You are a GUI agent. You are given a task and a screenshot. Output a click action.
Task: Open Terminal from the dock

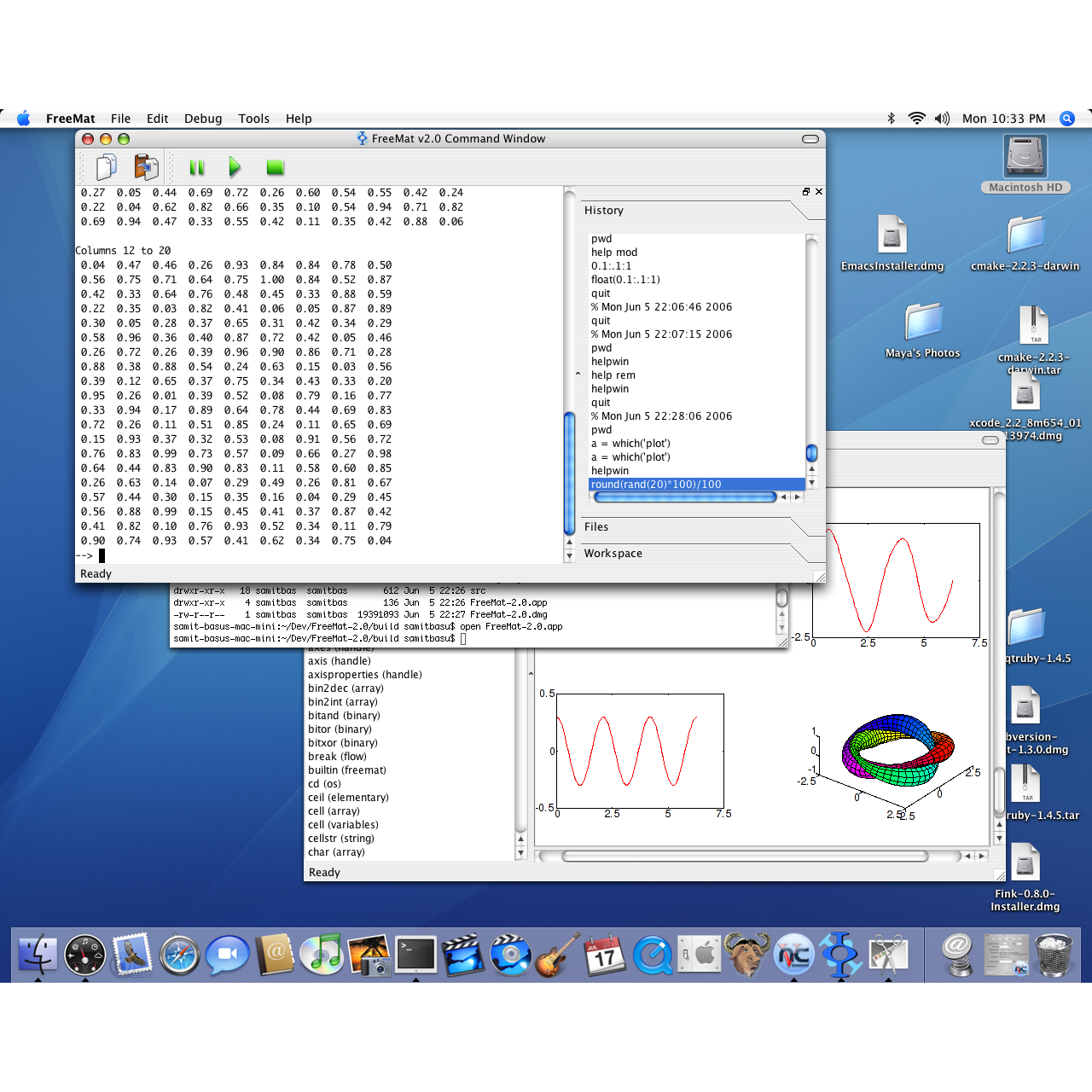415,955
